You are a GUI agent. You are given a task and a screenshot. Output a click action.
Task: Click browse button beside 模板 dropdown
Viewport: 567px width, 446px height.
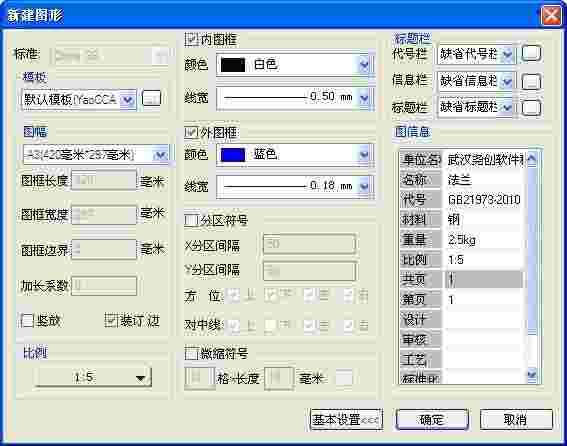[151, 98]
